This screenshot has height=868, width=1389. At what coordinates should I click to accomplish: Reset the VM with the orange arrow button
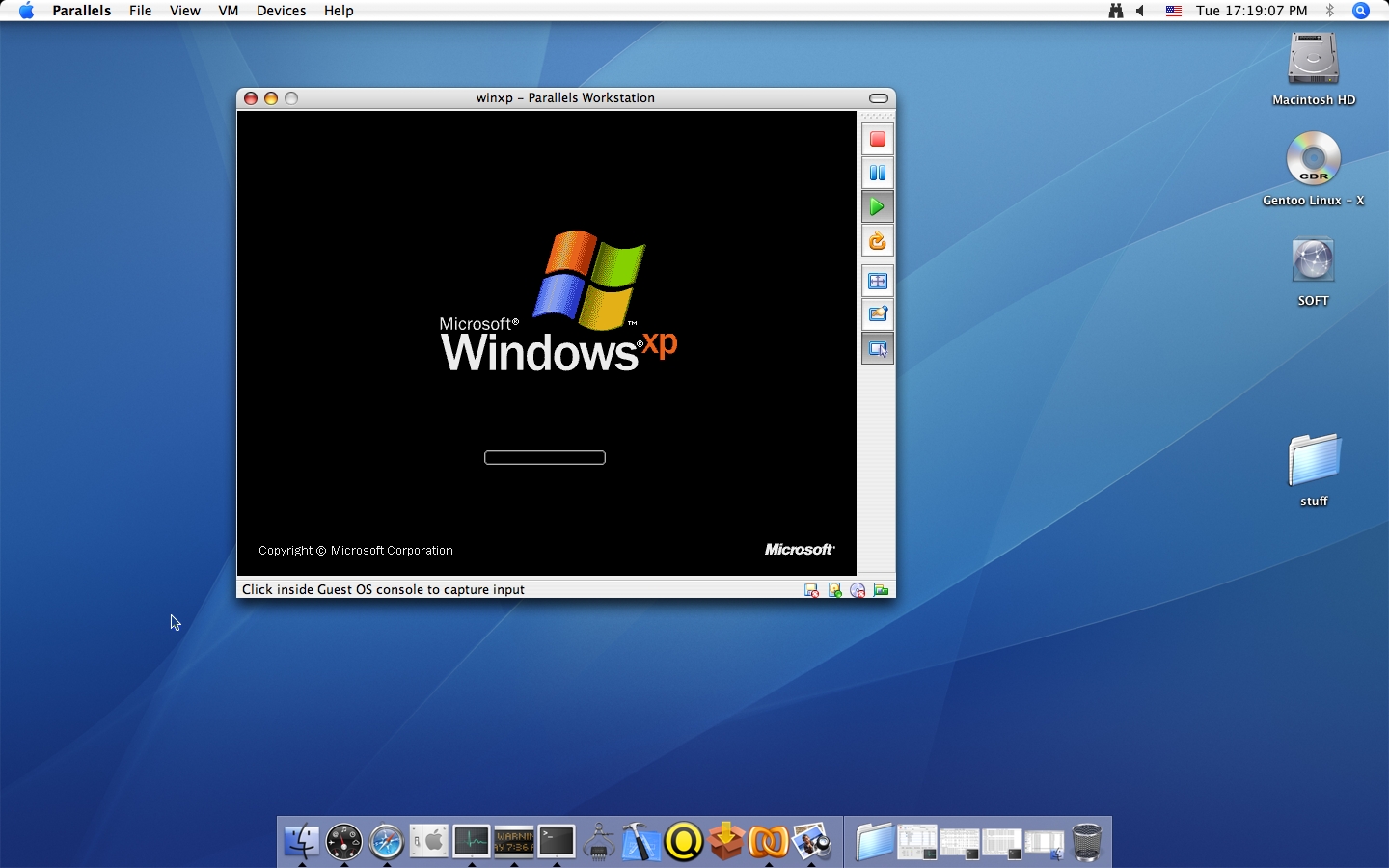click(x=878, y=241)
